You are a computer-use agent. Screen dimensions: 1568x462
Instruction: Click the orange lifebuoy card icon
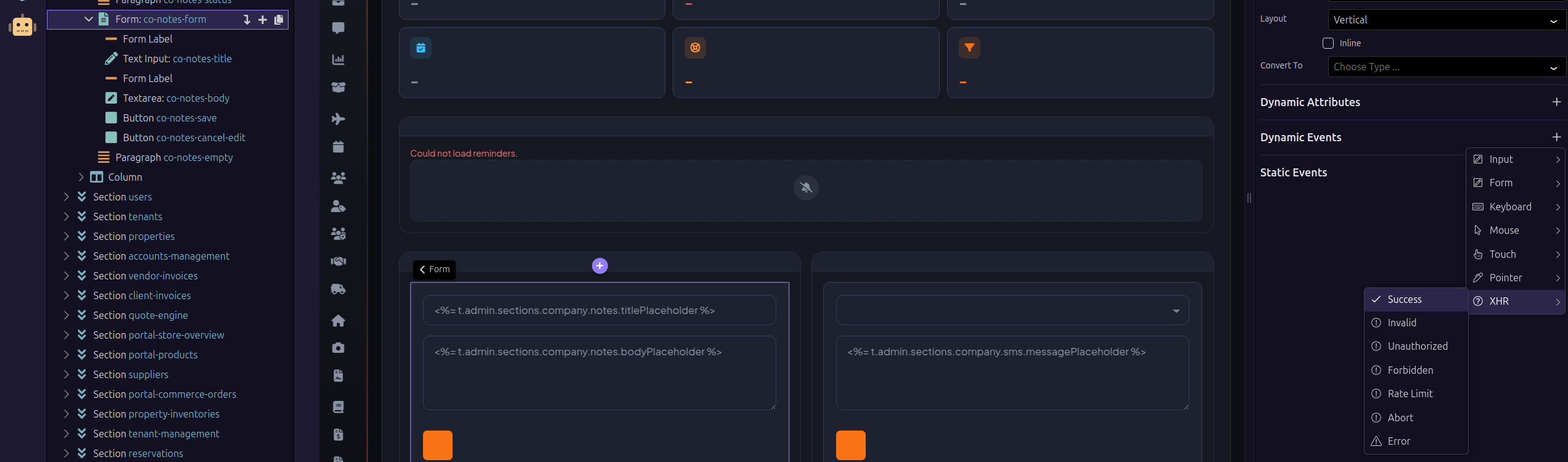tap(695, 47)
